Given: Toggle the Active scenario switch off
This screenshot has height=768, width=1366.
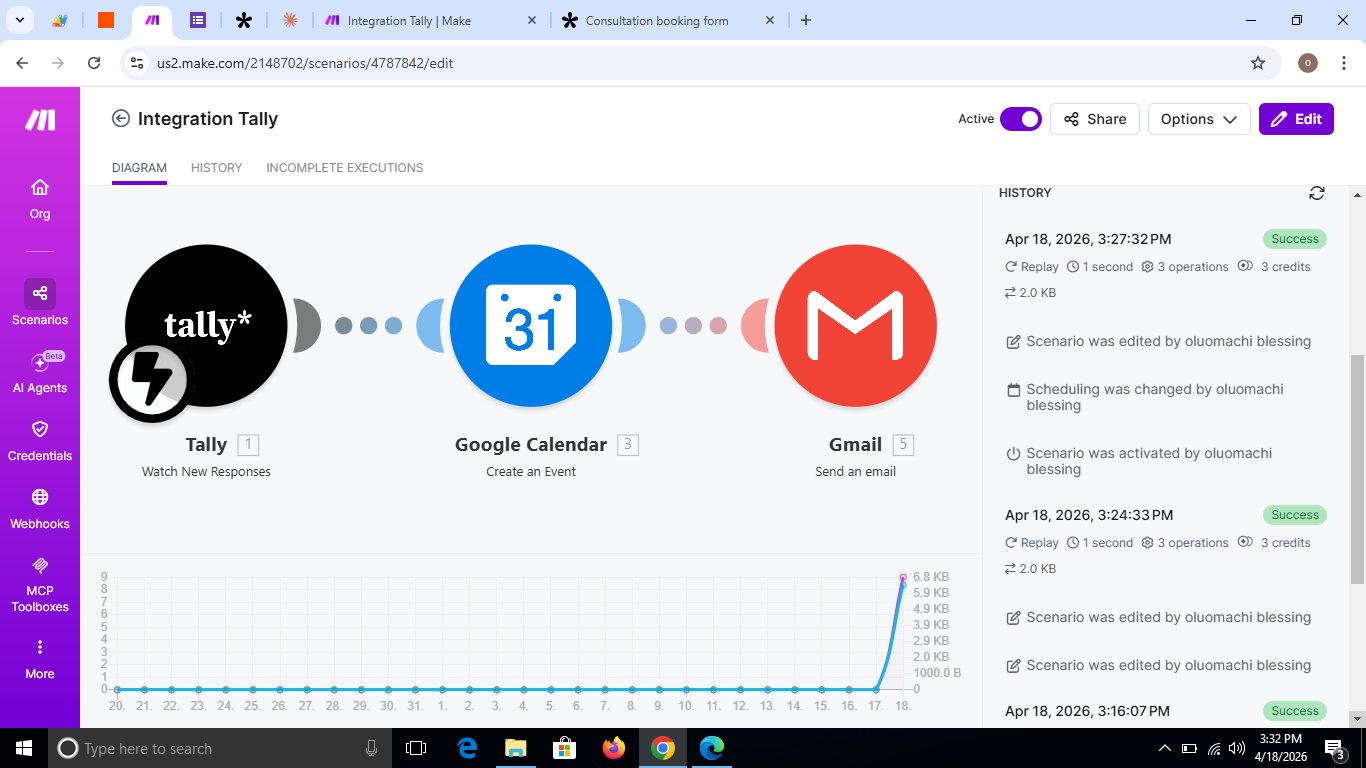Looking at the screenshot, I should (1020, 119).
